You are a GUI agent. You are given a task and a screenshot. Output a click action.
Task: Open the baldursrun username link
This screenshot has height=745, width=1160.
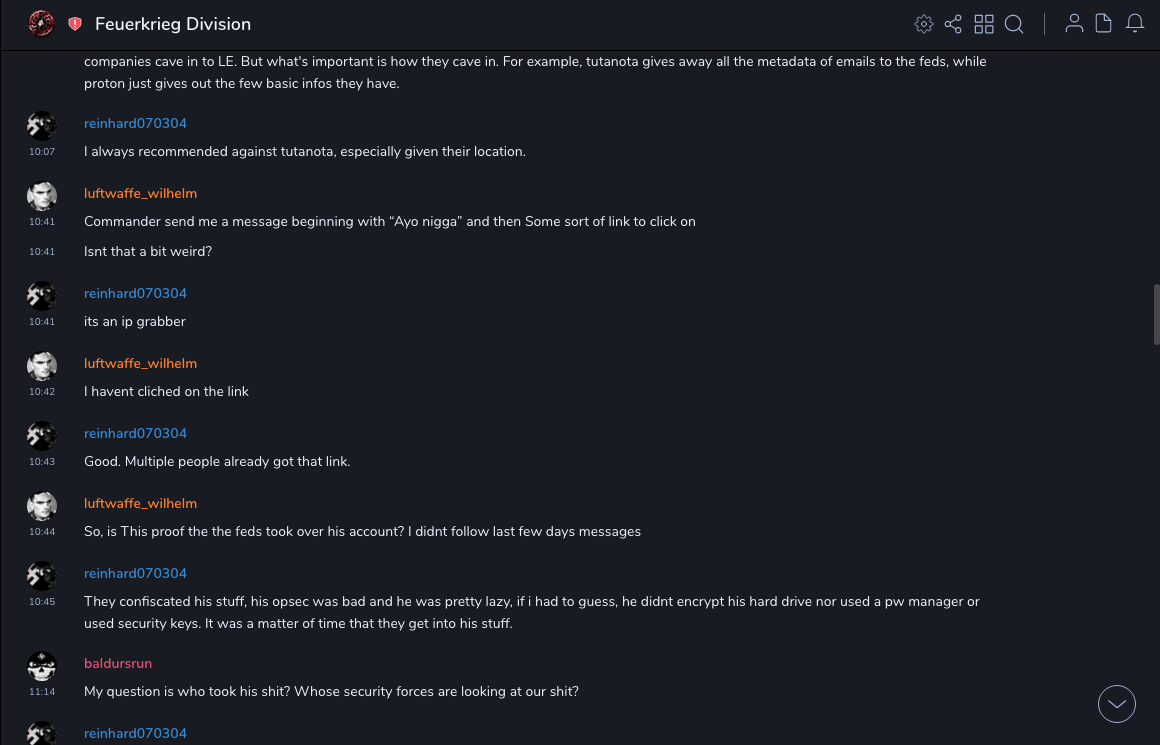[118, 663]
